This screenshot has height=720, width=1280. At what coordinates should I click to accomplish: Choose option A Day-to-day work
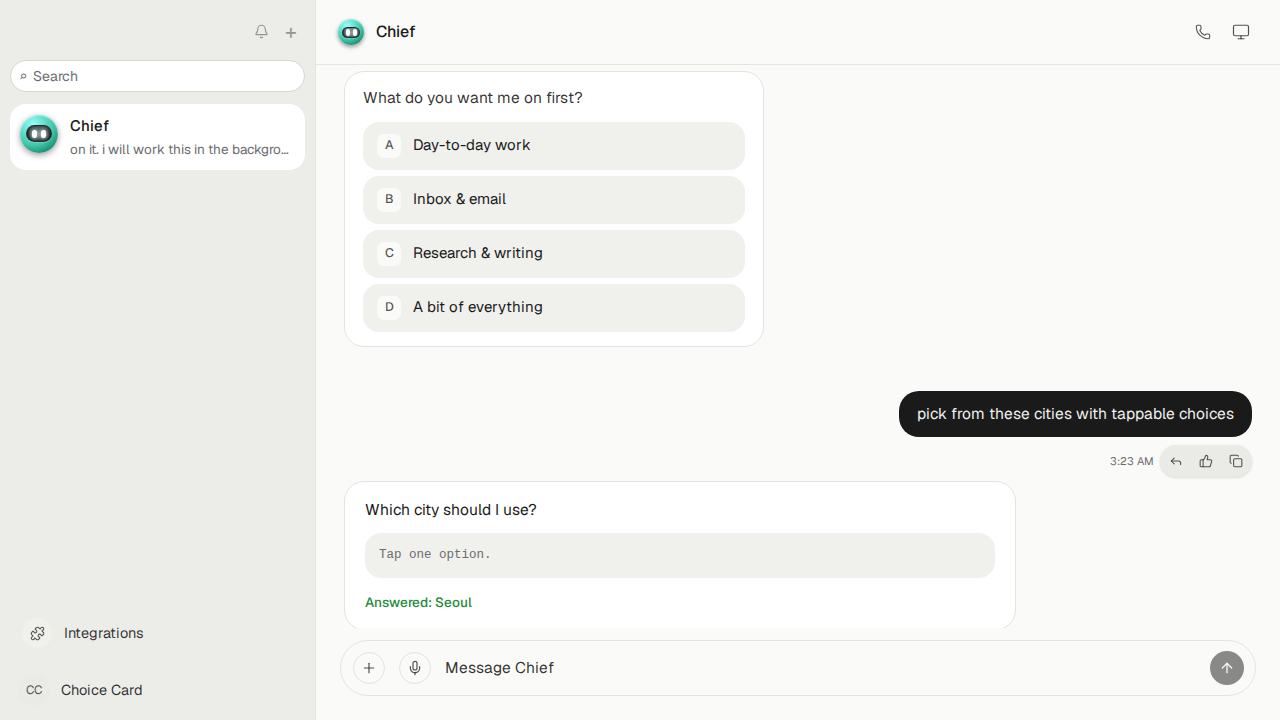pos(554,146)
